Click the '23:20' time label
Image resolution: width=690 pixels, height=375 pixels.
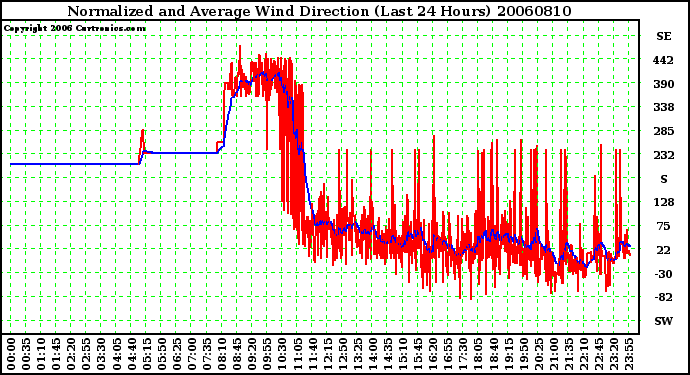pyautogui.click(x=613, y=354)
